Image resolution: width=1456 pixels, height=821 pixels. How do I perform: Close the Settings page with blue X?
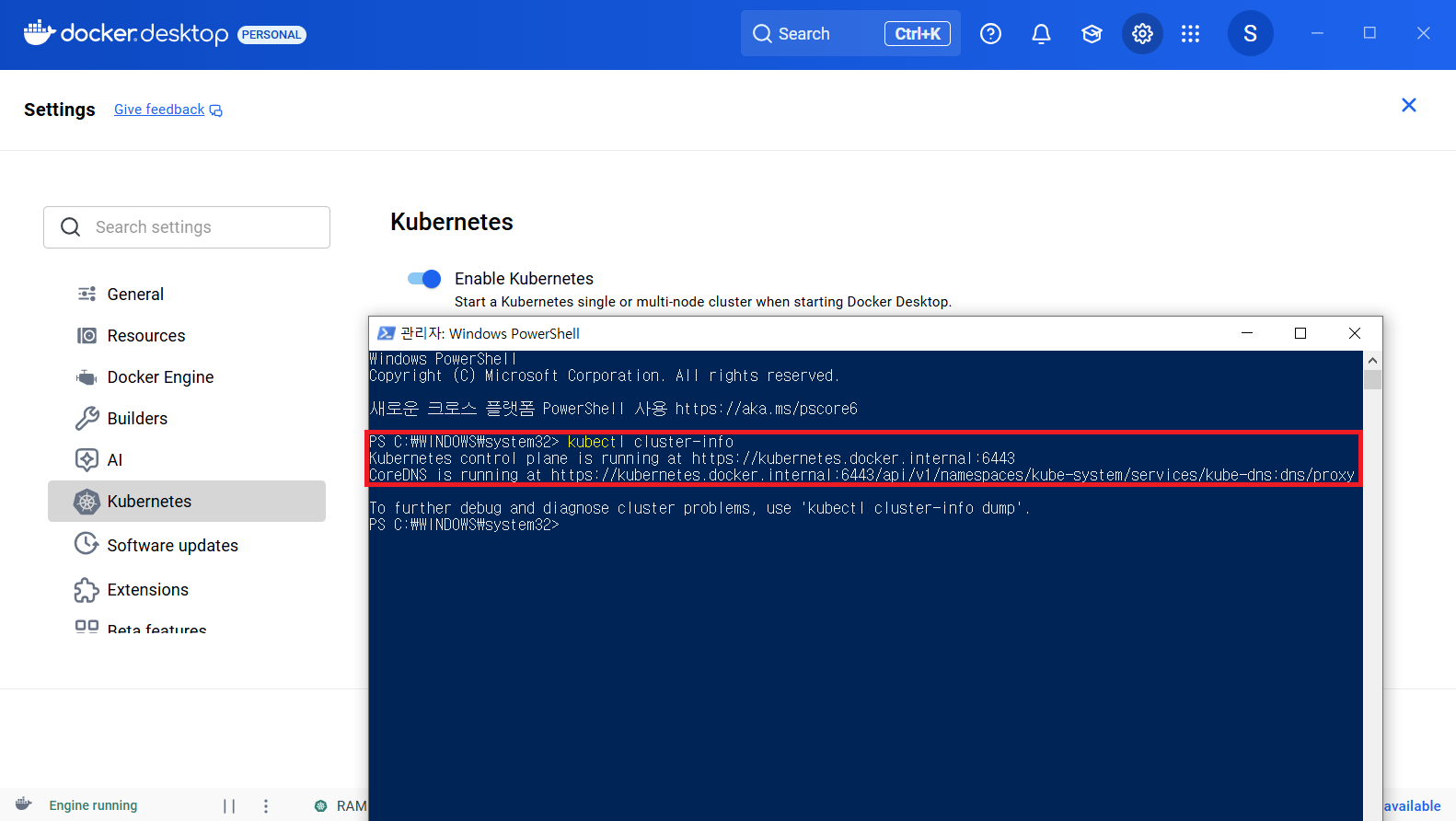coord(1408,105)
